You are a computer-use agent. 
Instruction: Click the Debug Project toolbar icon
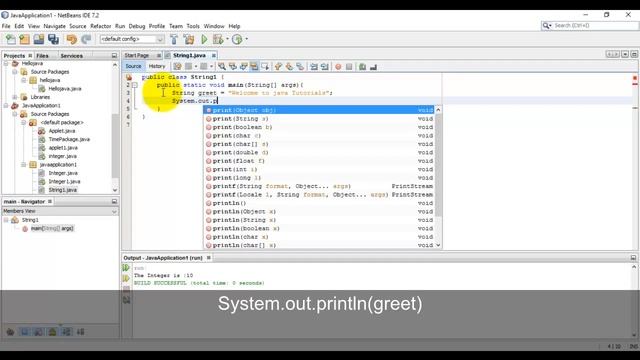(218, 39)
